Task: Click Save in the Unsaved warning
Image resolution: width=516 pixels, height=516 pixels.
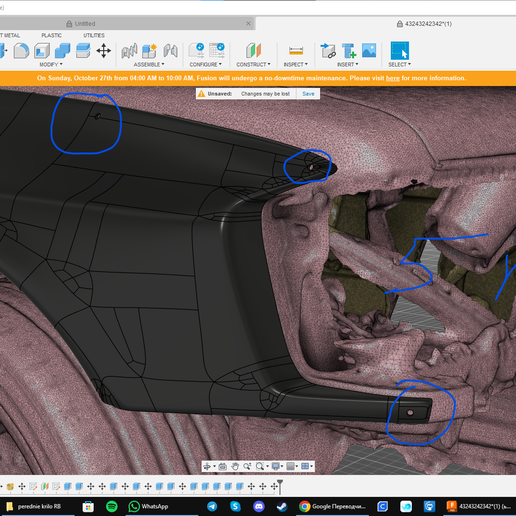Action: click(308, 94)
